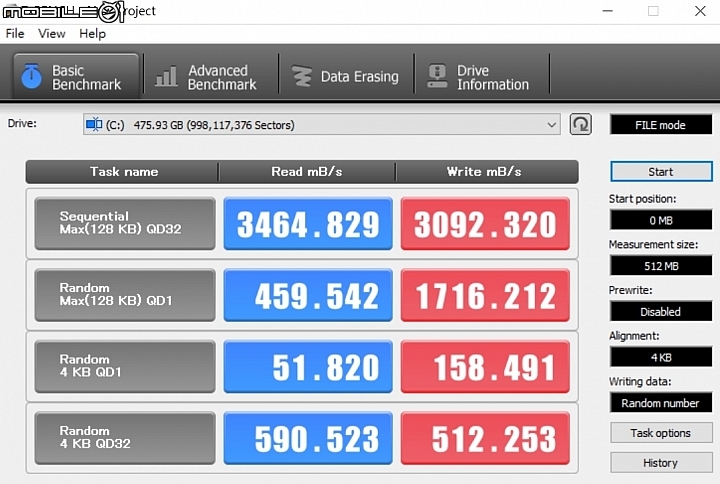
Task: Switch to the Advanced Benchmark tab
Action: click(211, 76)
